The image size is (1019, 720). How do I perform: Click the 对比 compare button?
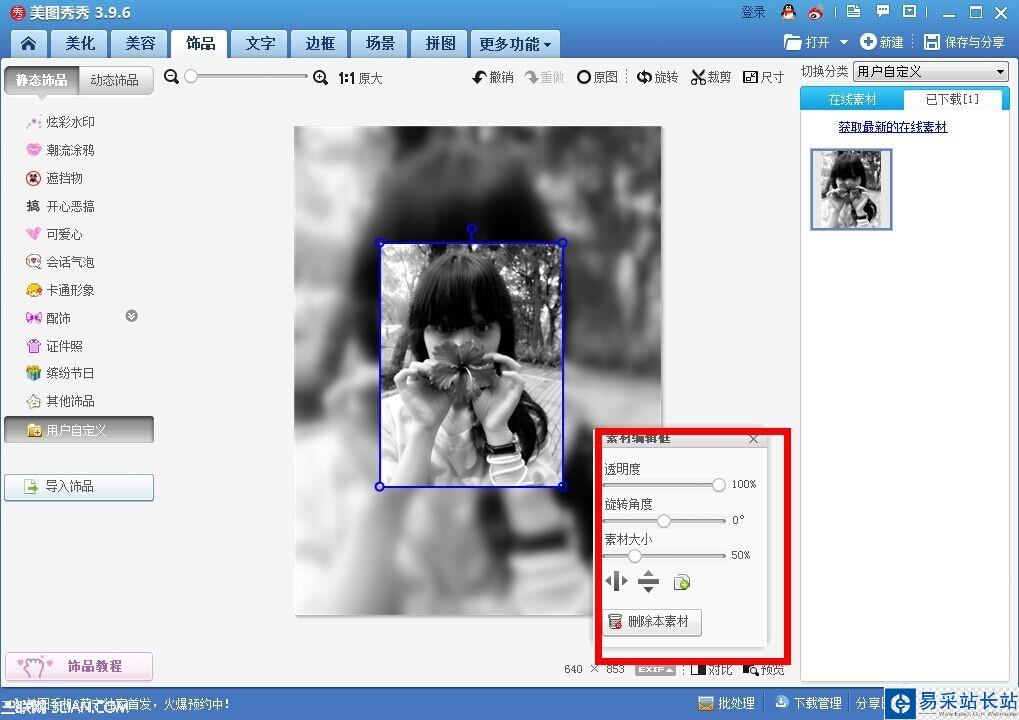tap(711, 669)
